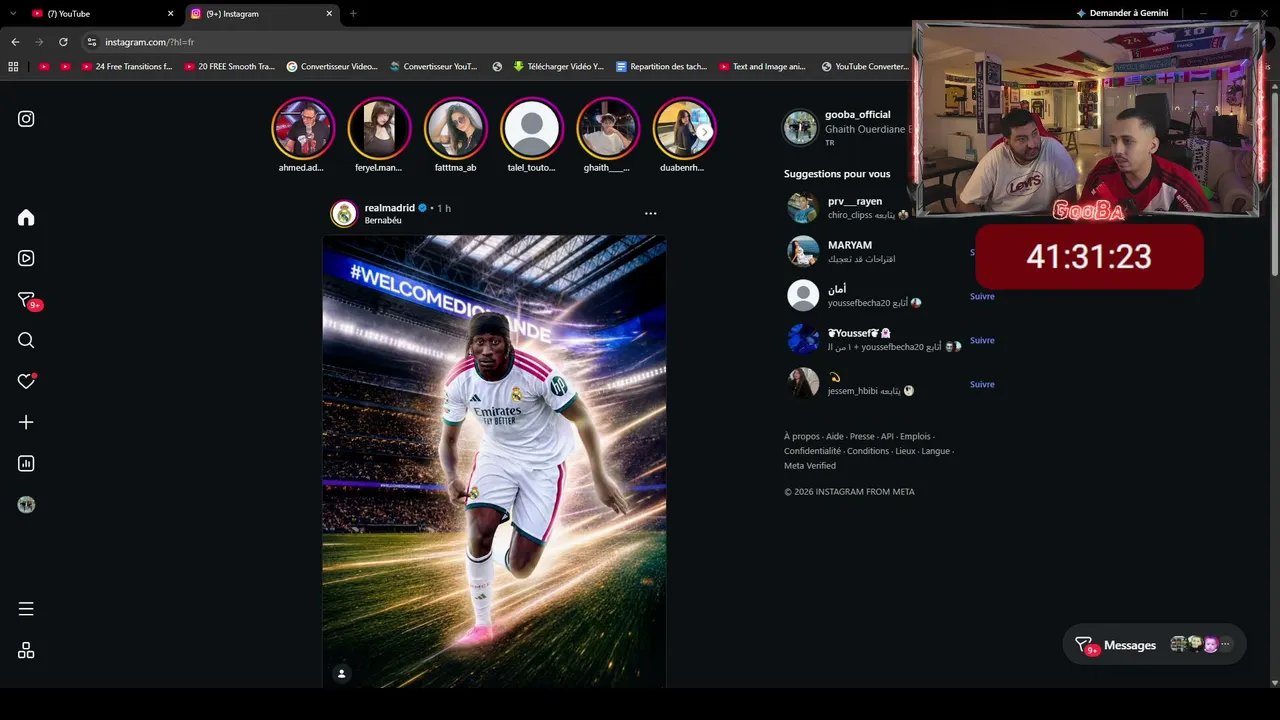
Task: Open realmadrid post options menu
Action: pos(651,213)
